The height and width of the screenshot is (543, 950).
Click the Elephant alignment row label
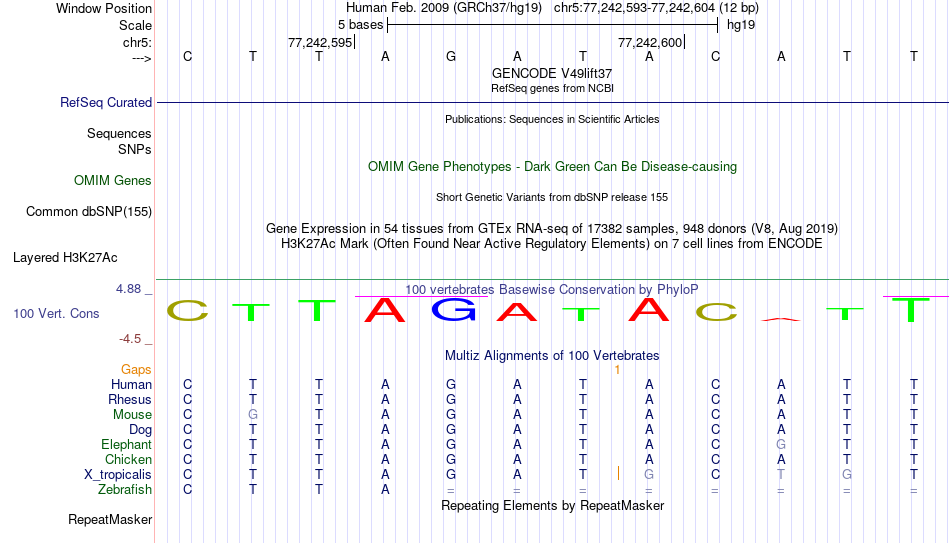(x=126, y=444)
